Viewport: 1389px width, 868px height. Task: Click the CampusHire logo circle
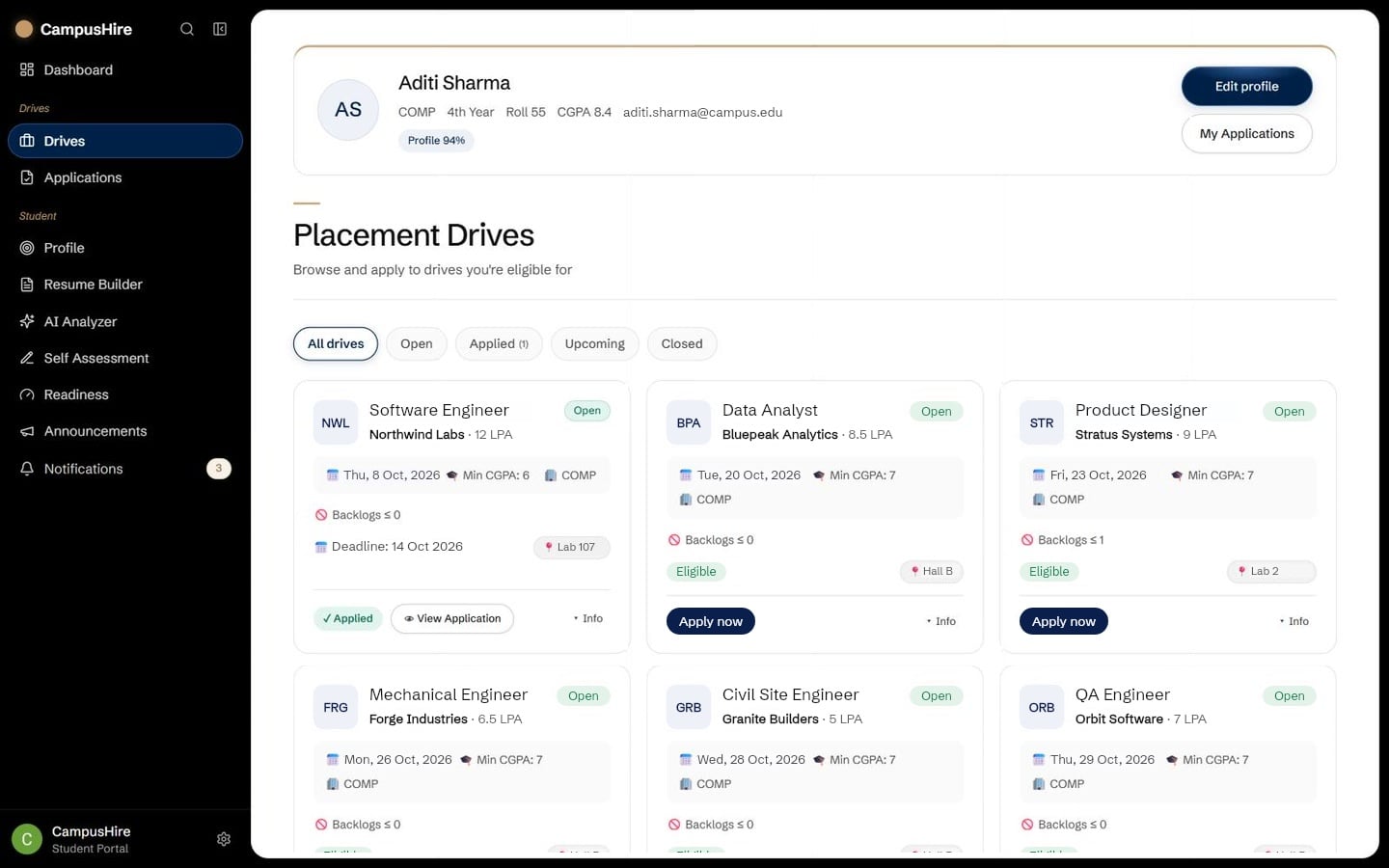coord(24,29)
